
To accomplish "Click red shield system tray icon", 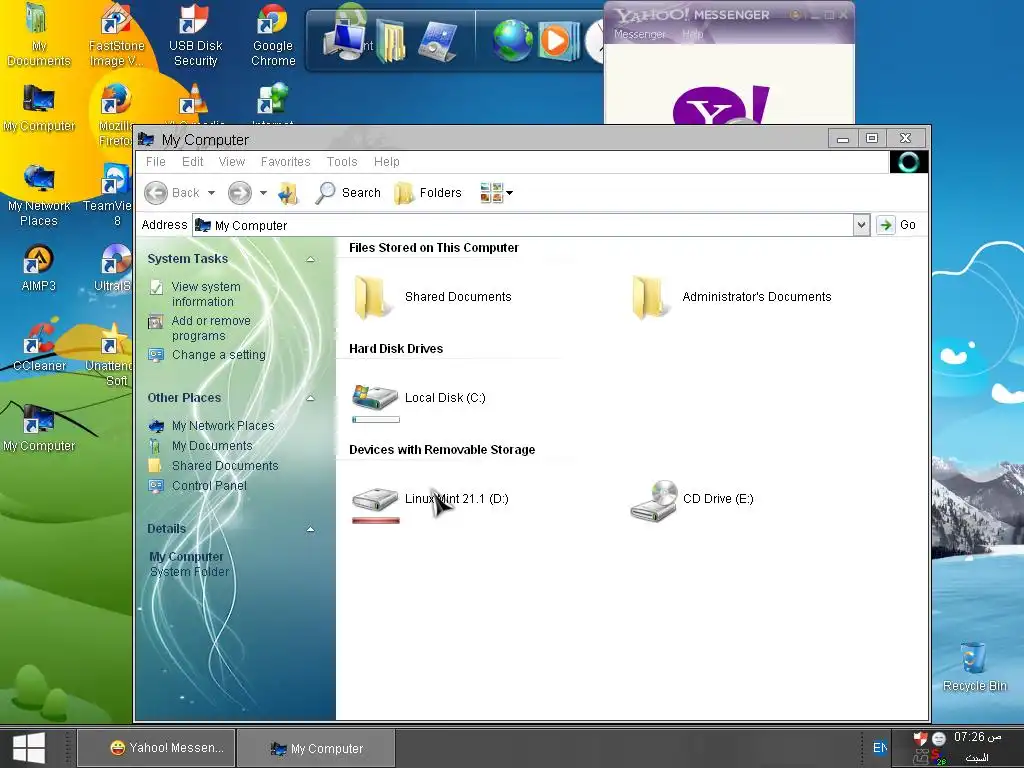I will click(920, 739).
